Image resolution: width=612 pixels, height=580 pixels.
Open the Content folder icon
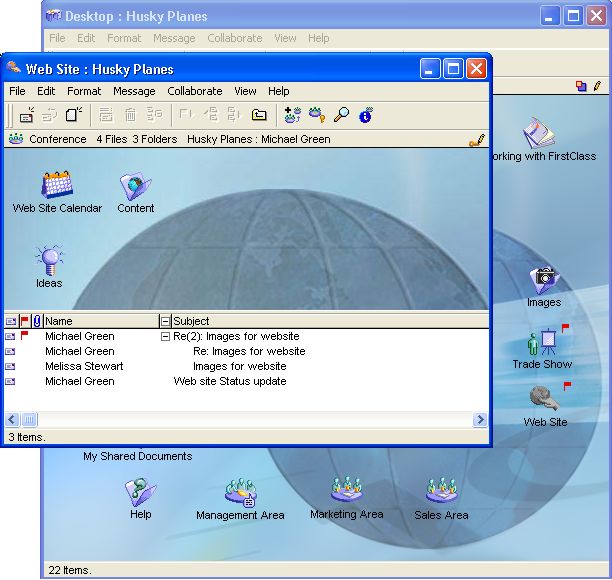(x=135, y=186)
